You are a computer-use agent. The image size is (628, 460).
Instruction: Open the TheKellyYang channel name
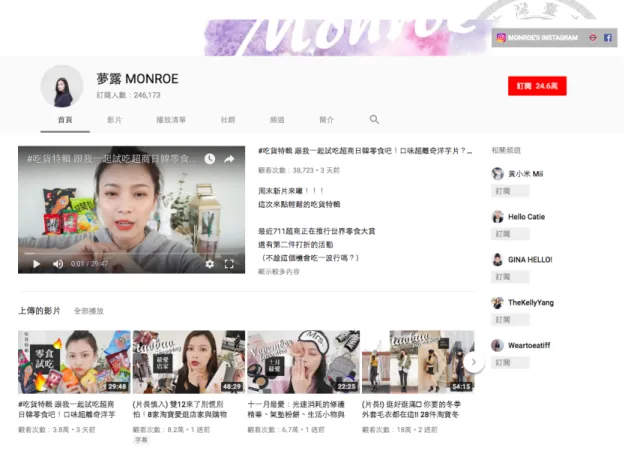click(x=531, y=302)
